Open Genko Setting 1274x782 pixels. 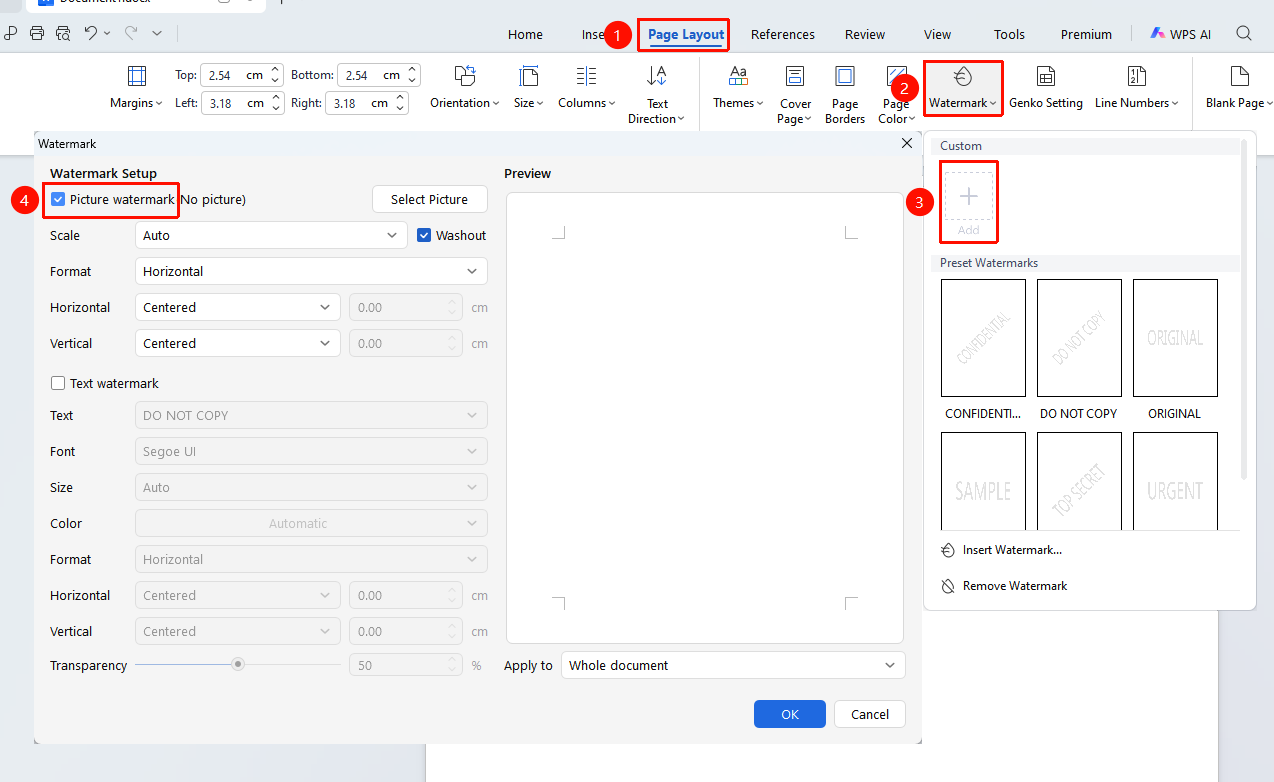[x=1046, y=89]
